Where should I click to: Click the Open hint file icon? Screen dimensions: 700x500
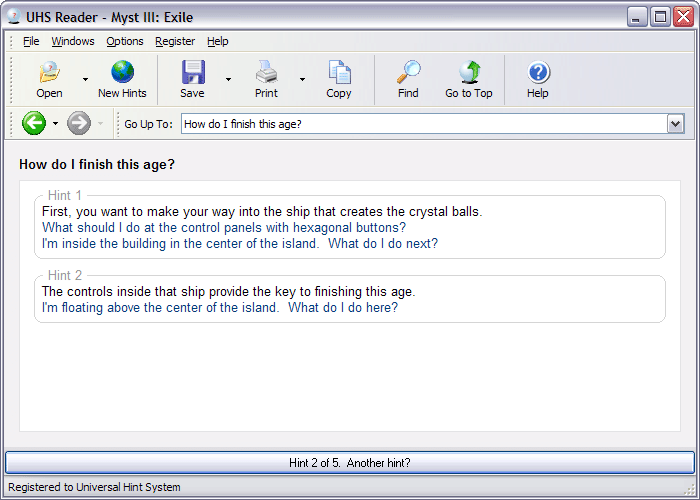pyautogui.click(x=49, y=72)
